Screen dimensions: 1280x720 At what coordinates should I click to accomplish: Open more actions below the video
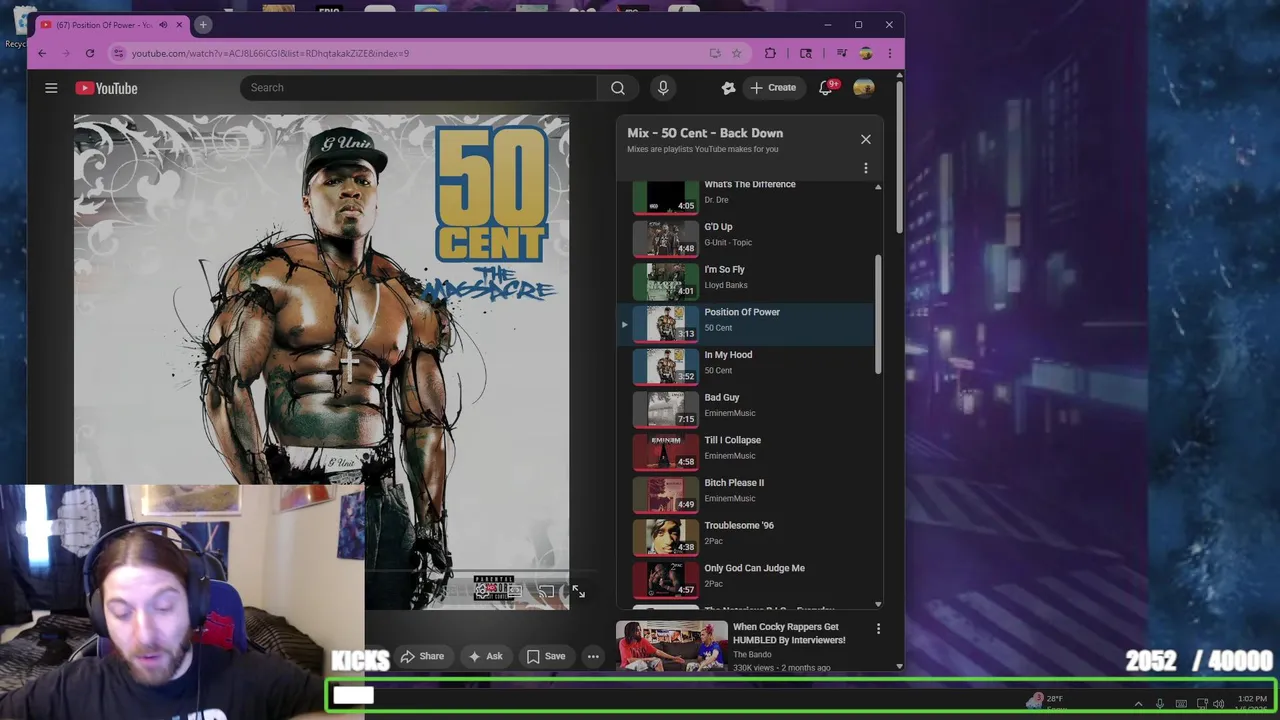pos(593,657)
